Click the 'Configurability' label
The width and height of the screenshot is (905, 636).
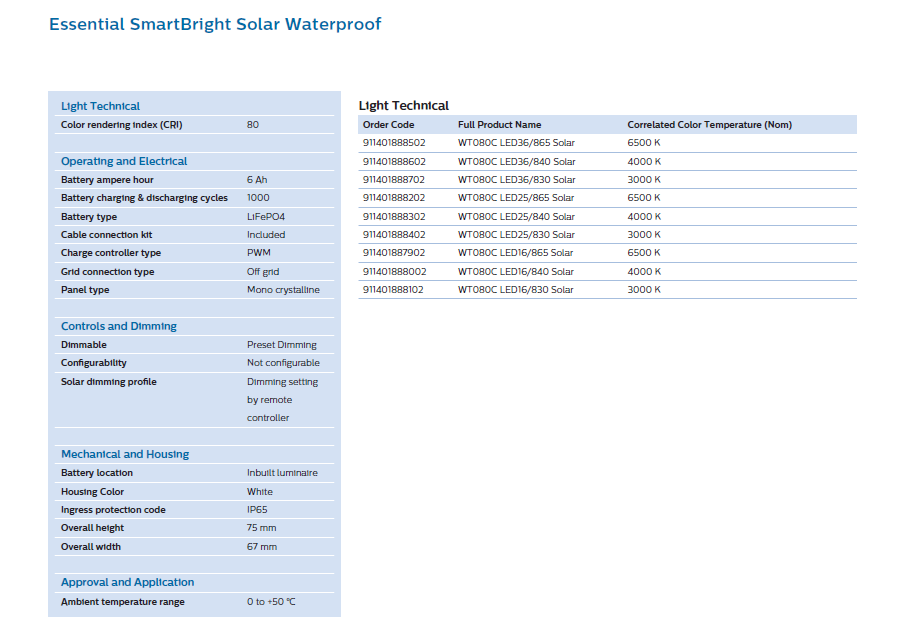pyautogui.click(x=94, y=363)
